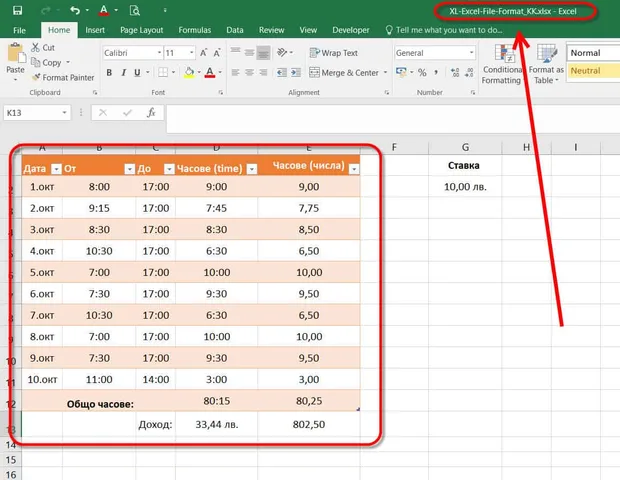Toggle Bold formatting
The width and height of the screenshot is (620, 480).
[x=109, y=73]
